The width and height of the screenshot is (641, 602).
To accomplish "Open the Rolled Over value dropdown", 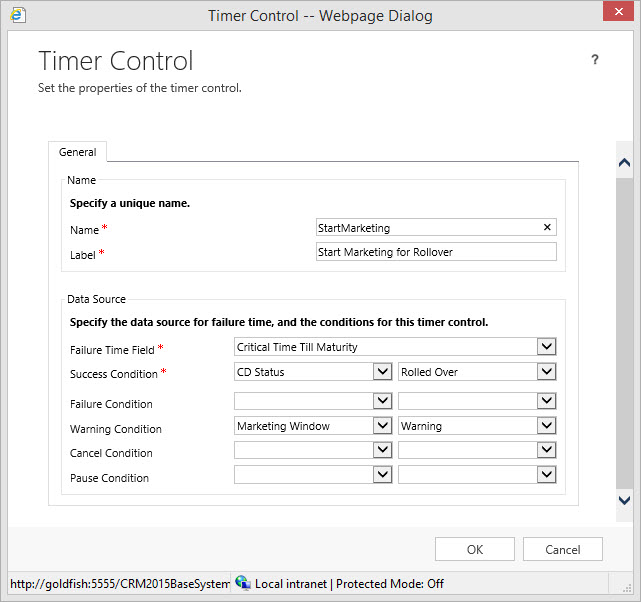I will click(546, 372).
